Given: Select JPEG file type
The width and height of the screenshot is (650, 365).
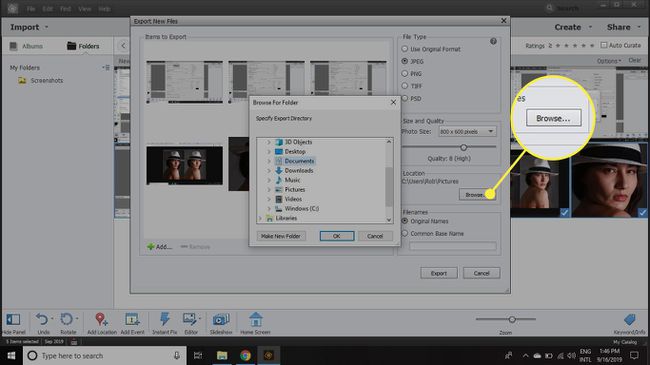Looking at the screenshot, I should coord(405,61).
